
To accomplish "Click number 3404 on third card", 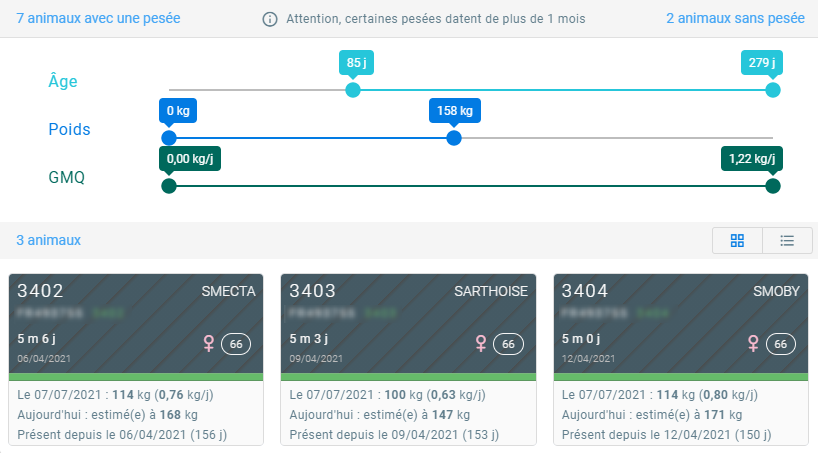I will [585, 291].
